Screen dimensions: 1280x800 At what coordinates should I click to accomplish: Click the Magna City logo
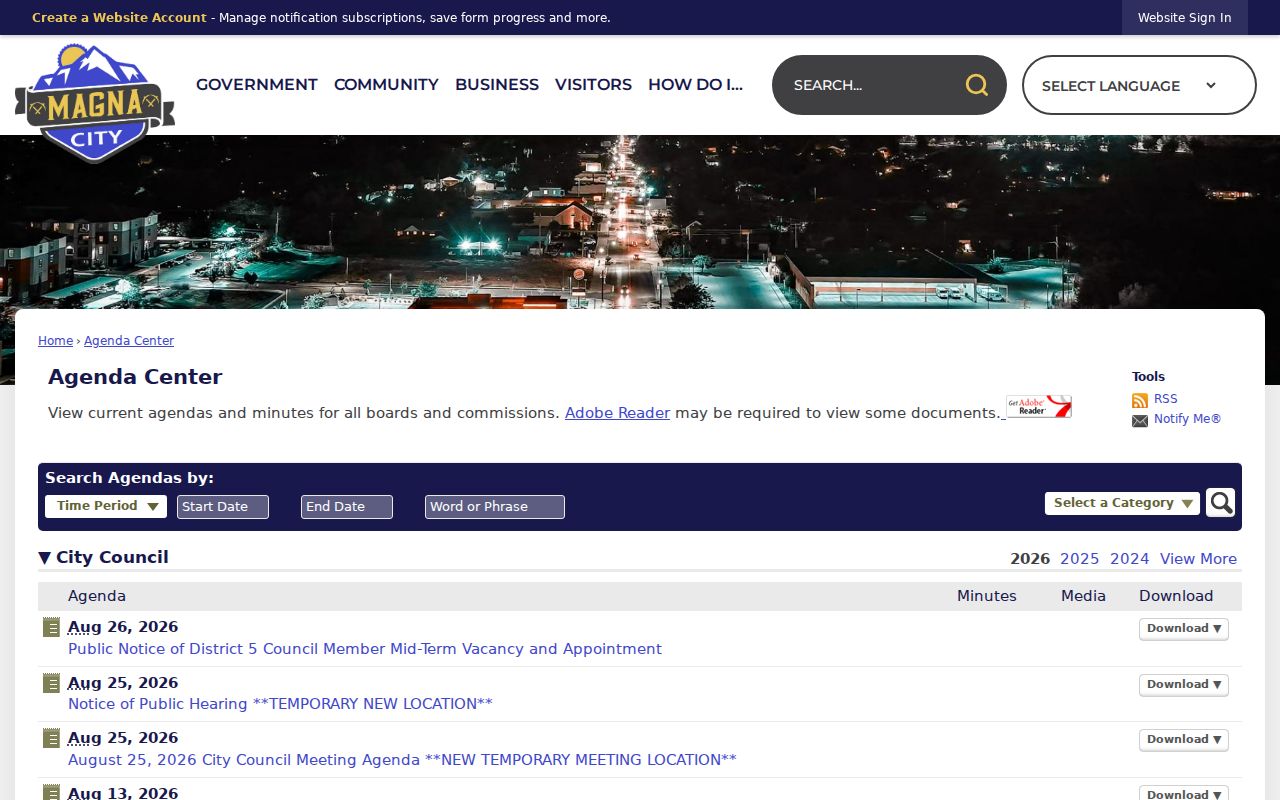(95, 103)
